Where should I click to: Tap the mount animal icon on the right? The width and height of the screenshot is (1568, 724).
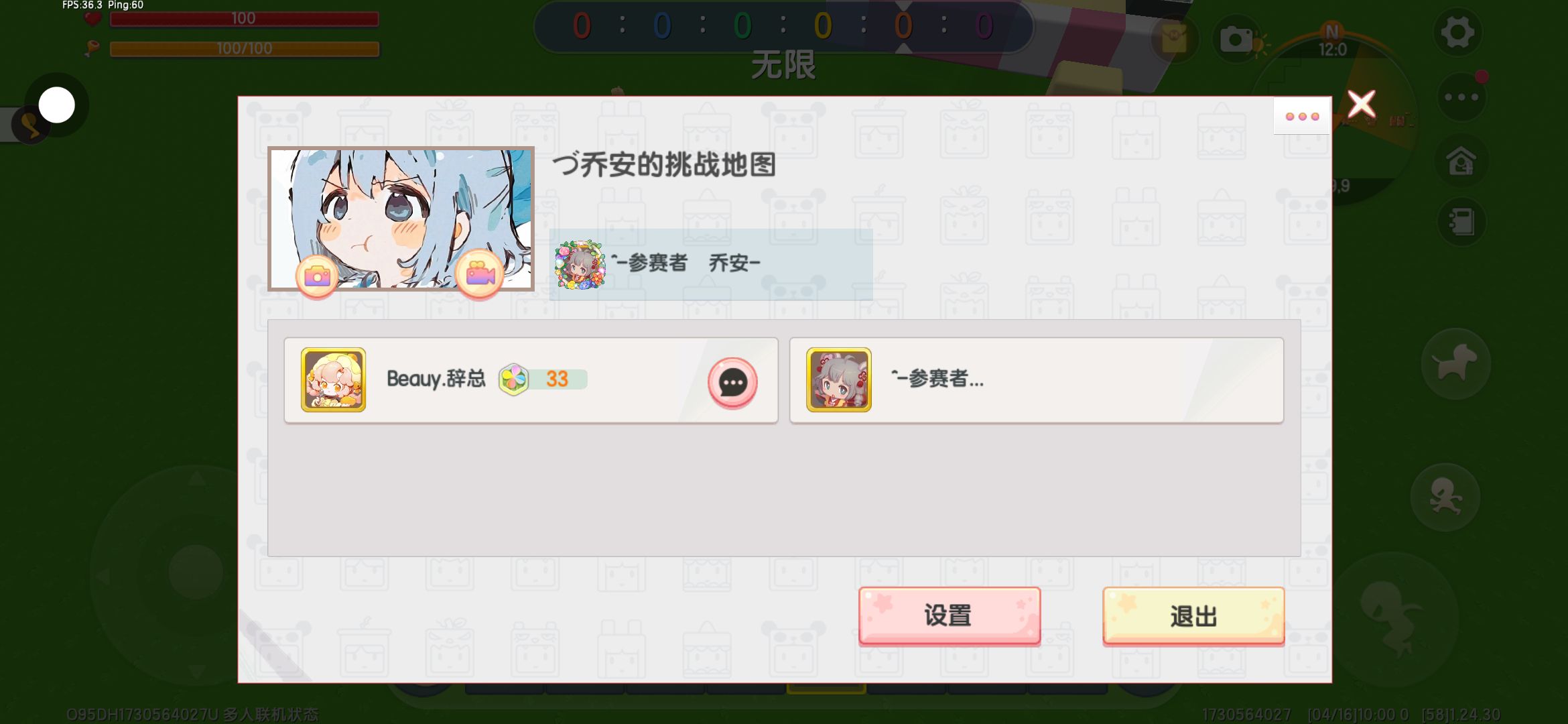1455,363
